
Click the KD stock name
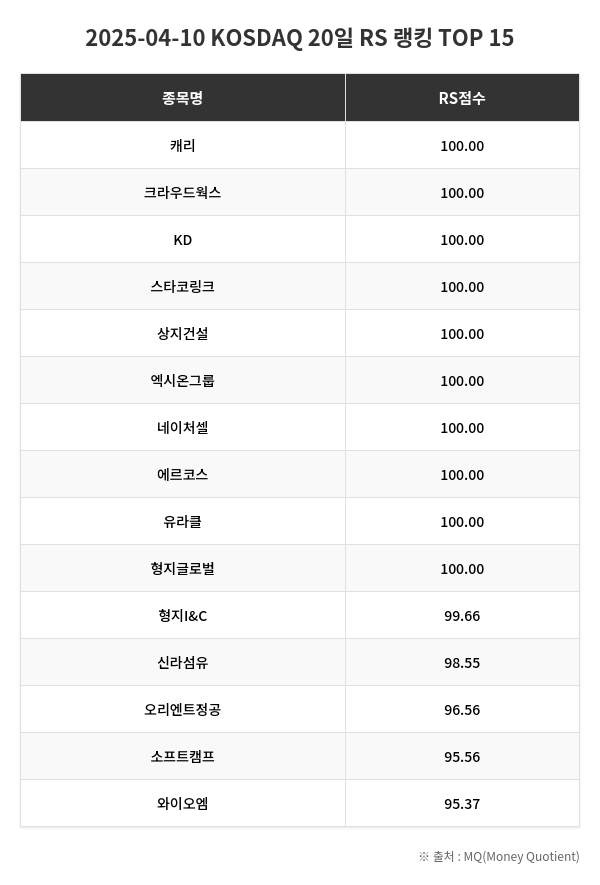pyautogui.click(x=182, y=240)
